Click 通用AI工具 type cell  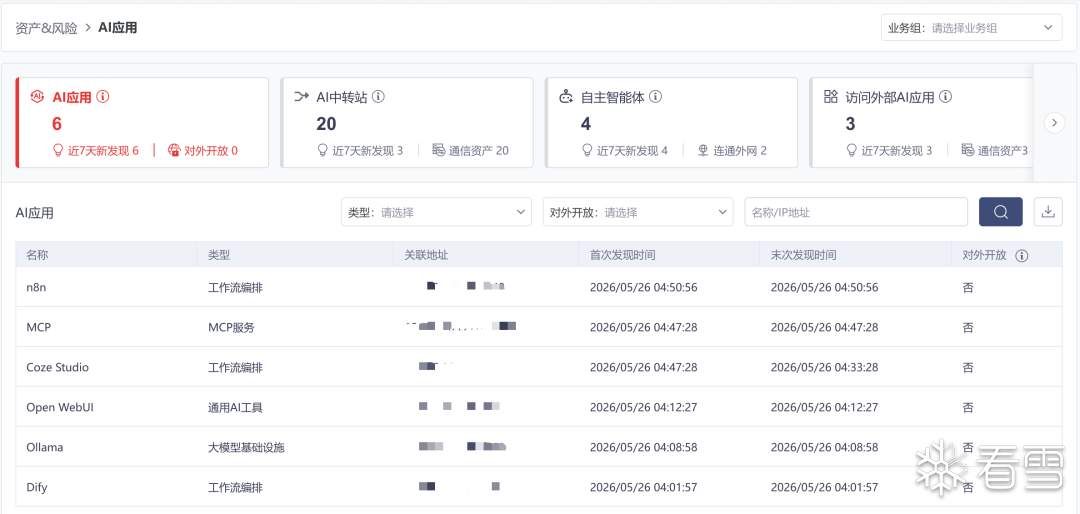click(x=235, y=407)
